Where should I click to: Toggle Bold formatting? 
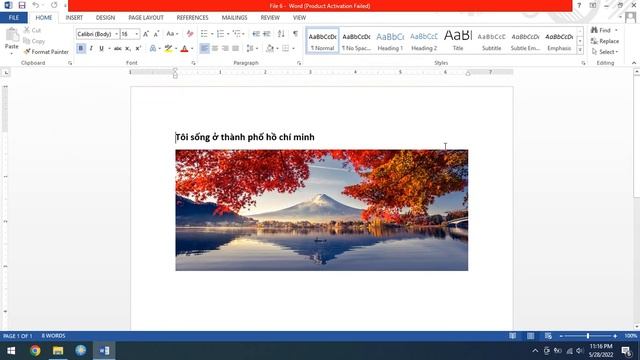coord(81,49)
